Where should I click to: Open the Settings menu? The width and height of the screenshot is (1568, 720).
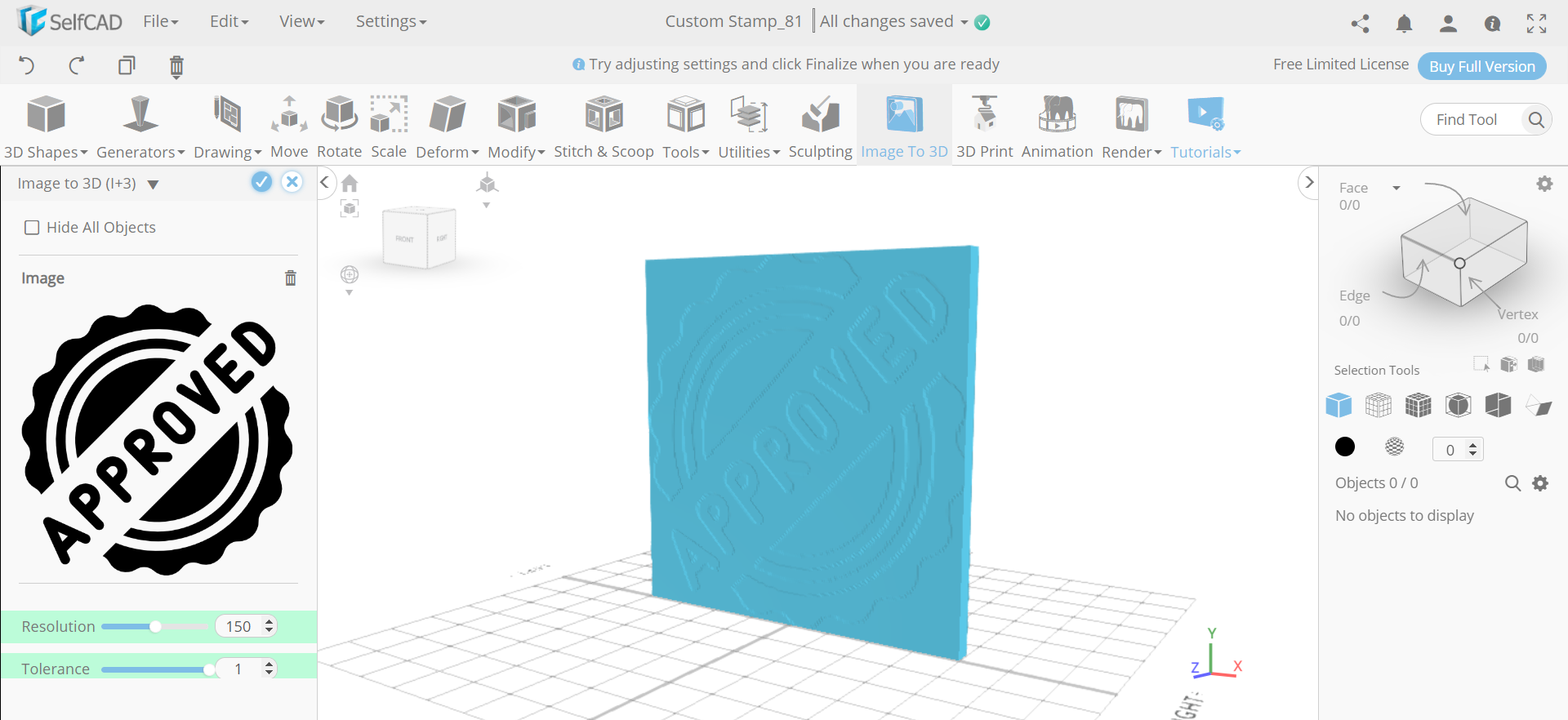click(391, 21)
